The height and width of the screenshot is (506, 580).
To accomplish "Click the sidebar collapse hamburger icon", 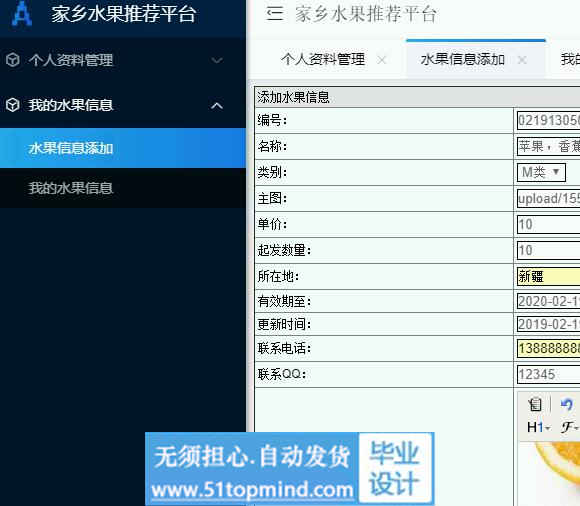I will [x=275, y=13].
